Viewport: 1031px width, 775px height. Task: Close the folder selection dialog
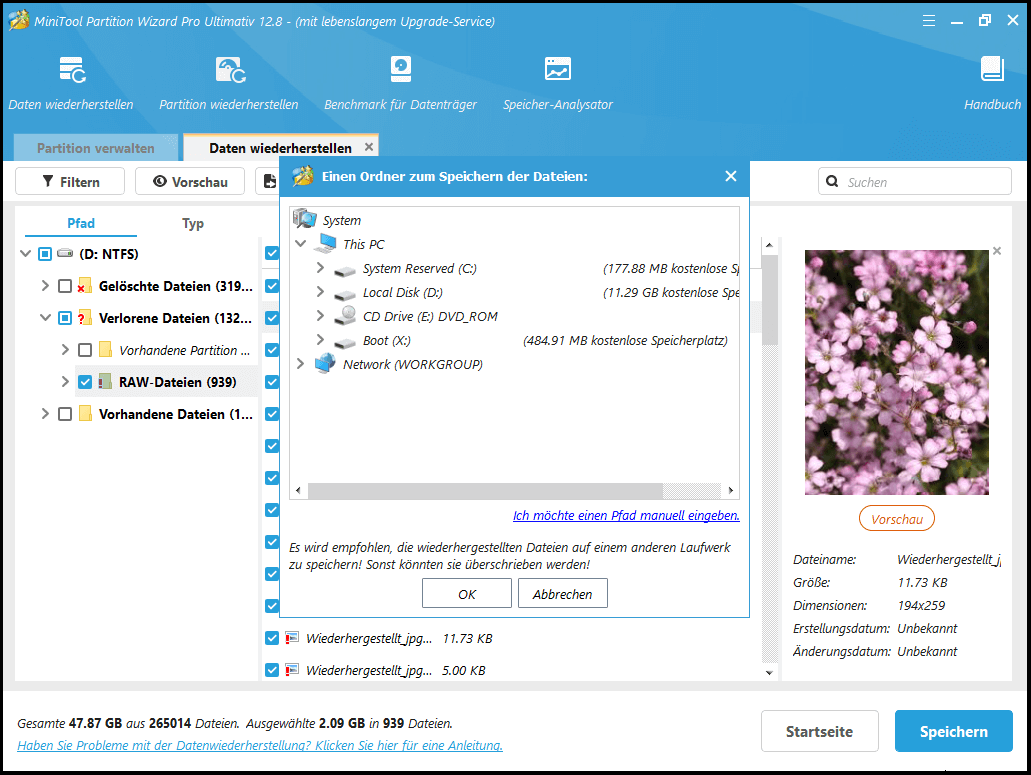(x=731, y=176)
